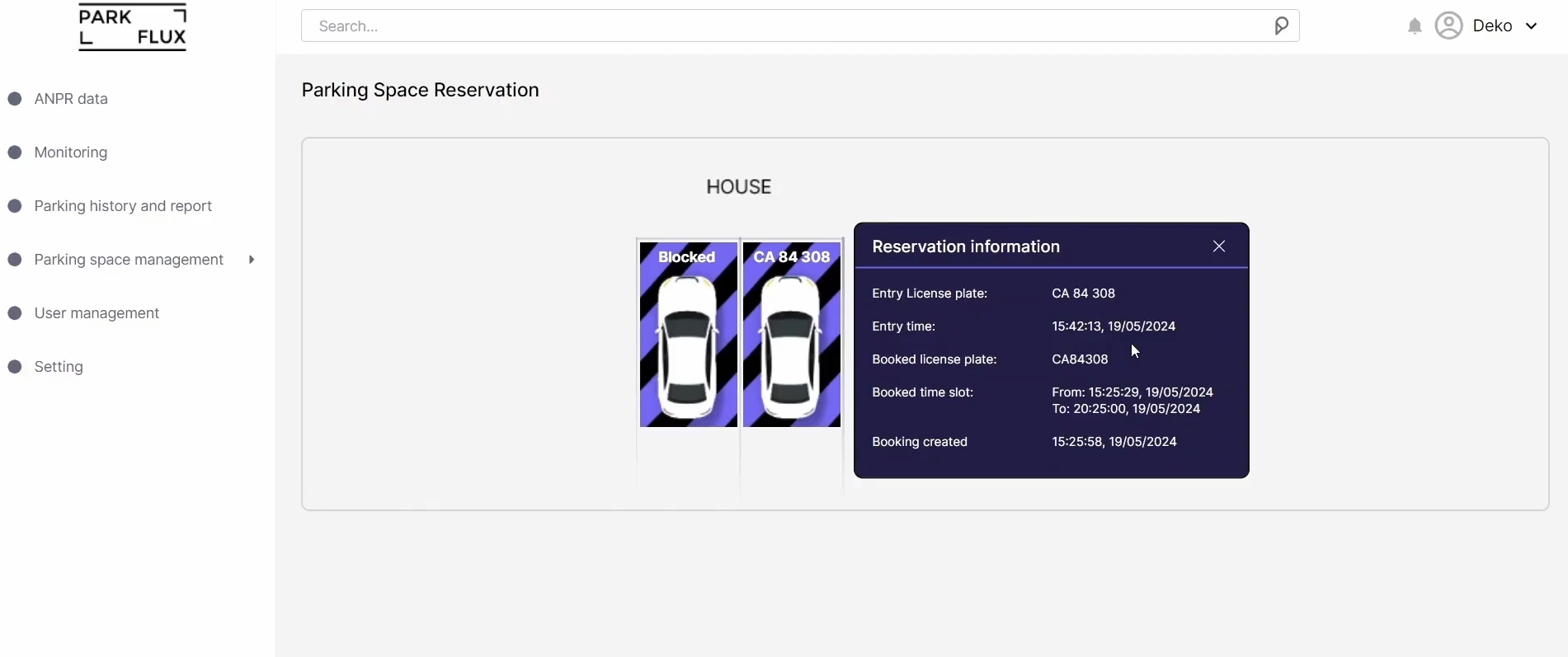Go to Monitoring section
1568x657 pixels.
[71, 153]
